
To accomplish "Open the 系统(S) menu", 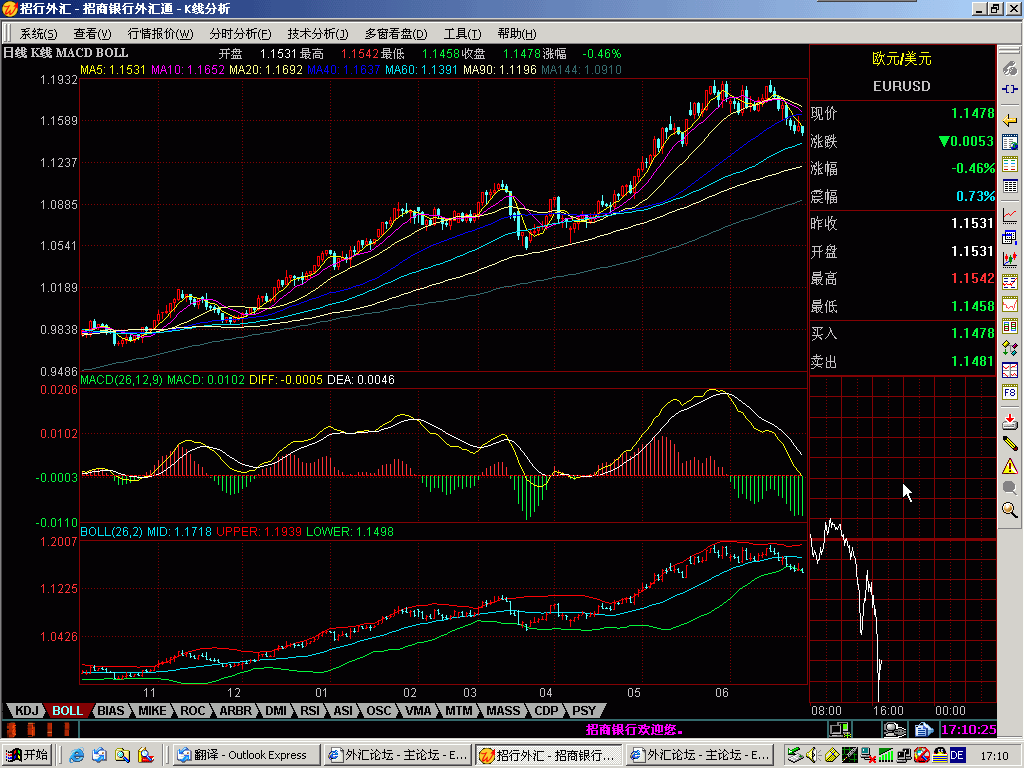I will (39, 33).
